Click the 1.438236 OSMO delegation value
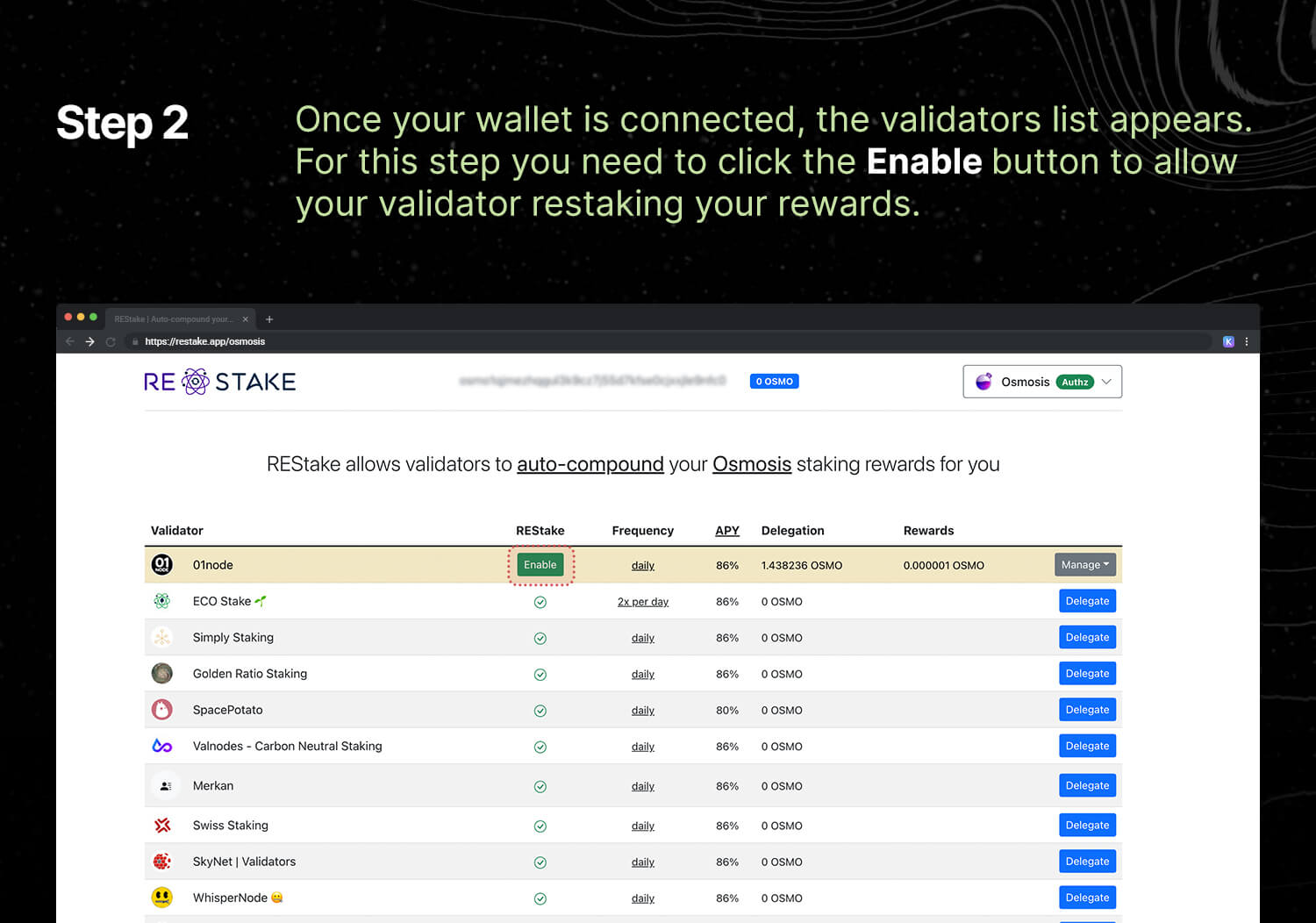Image resolution: width=1316 pixels, height=923 pixels. click(x=802, y=566)
